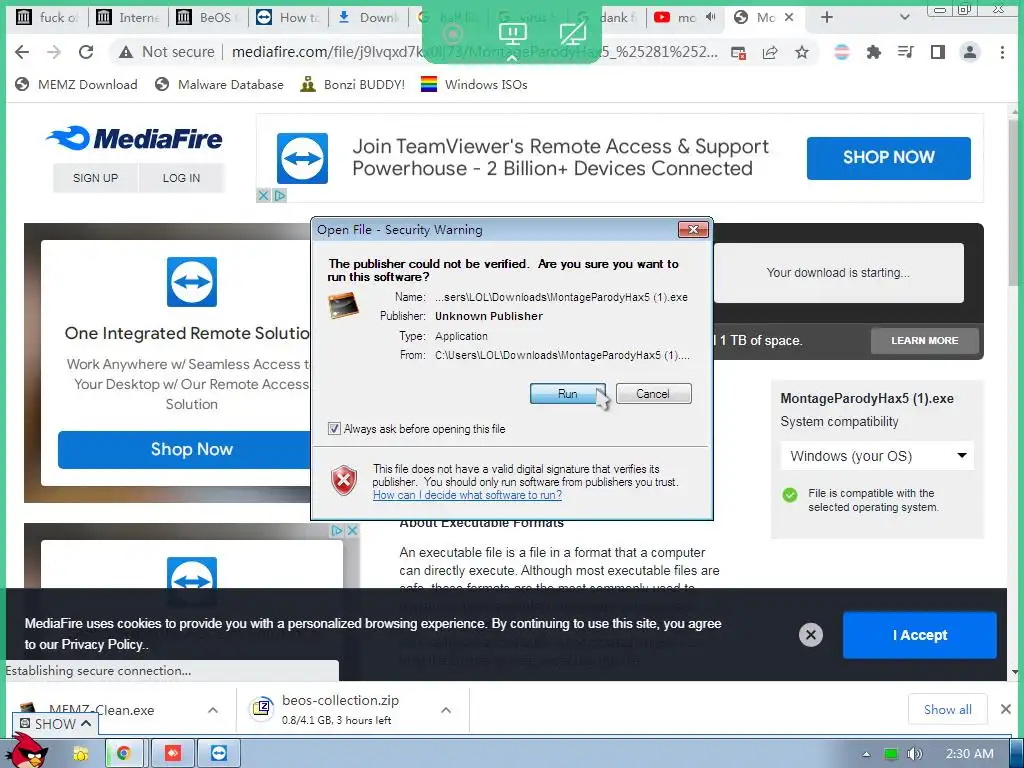This screenshot has width=1024, height=768.
Task: Click the green network icon in tray
Action: 890,754
